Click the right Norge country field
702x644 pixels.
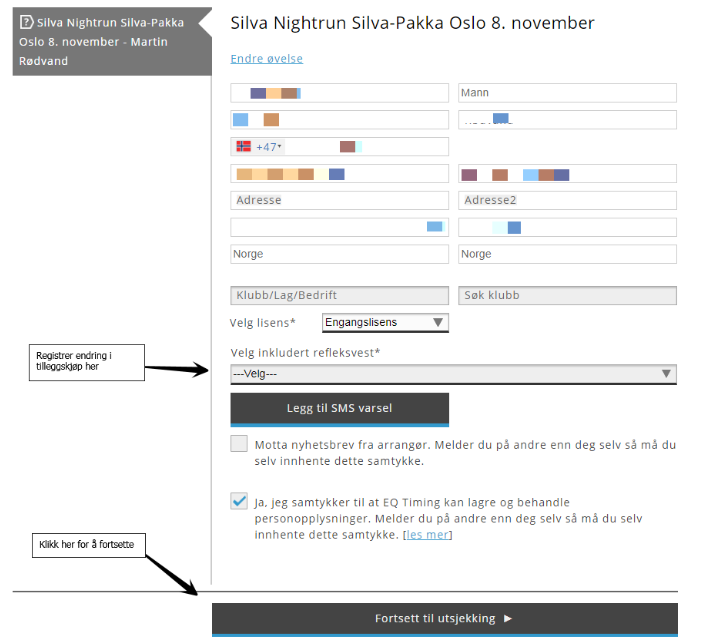[x=567, y=254]
